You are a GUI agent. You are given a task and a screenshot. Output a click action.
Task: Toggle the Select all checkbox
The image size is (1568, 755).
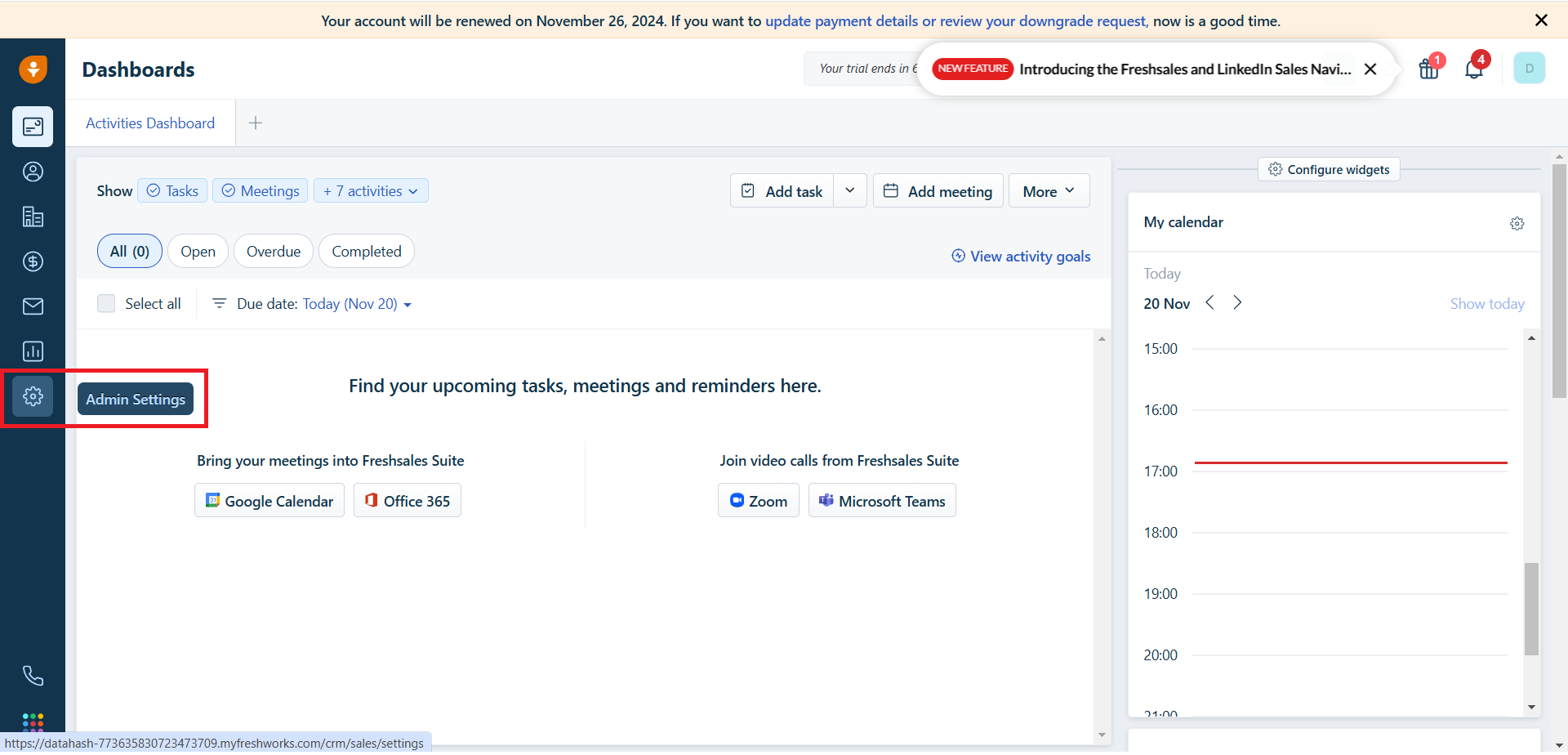pos(106,304)
